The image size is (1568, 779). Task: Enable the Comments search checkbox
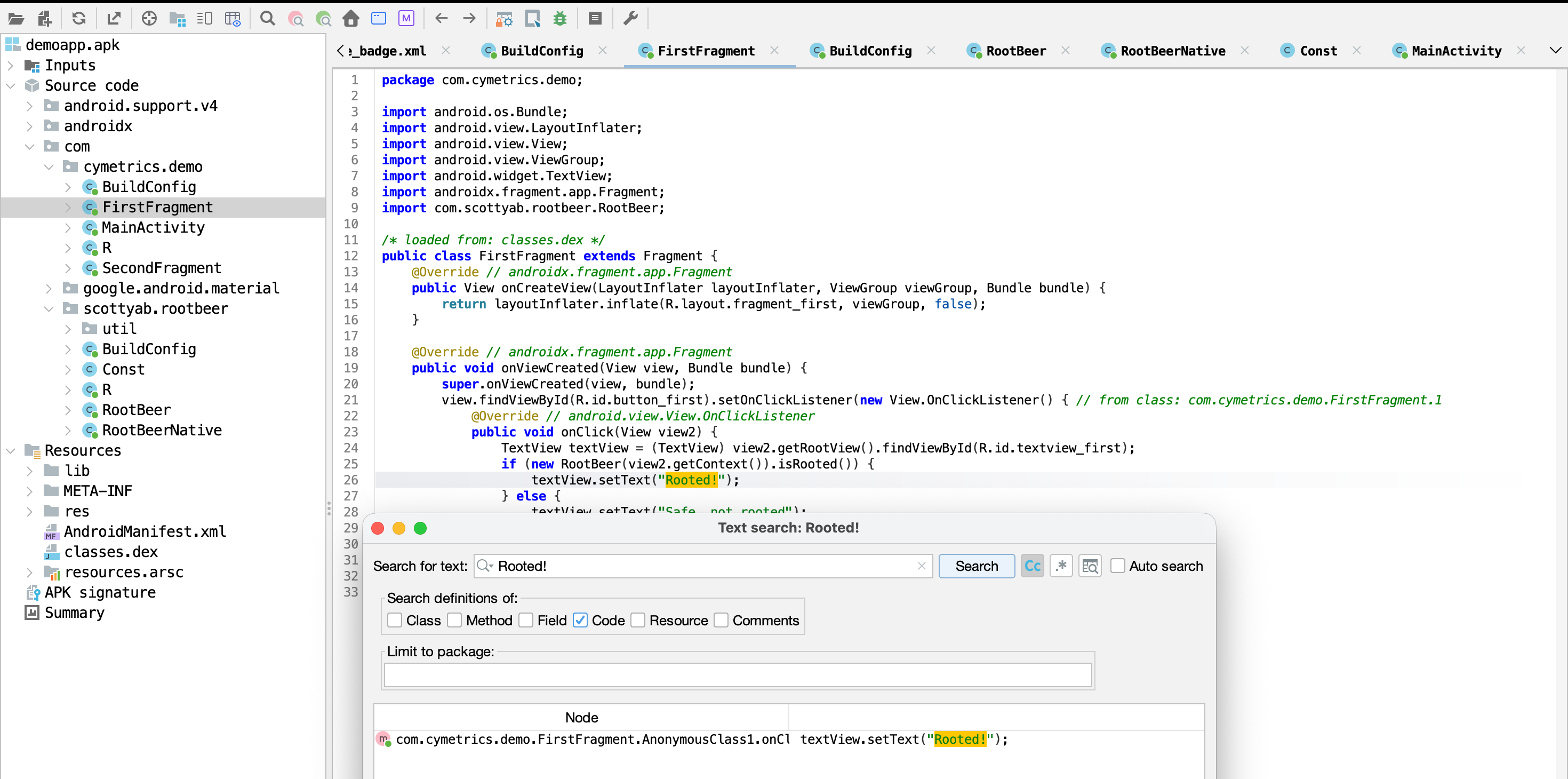pos(721,620)
